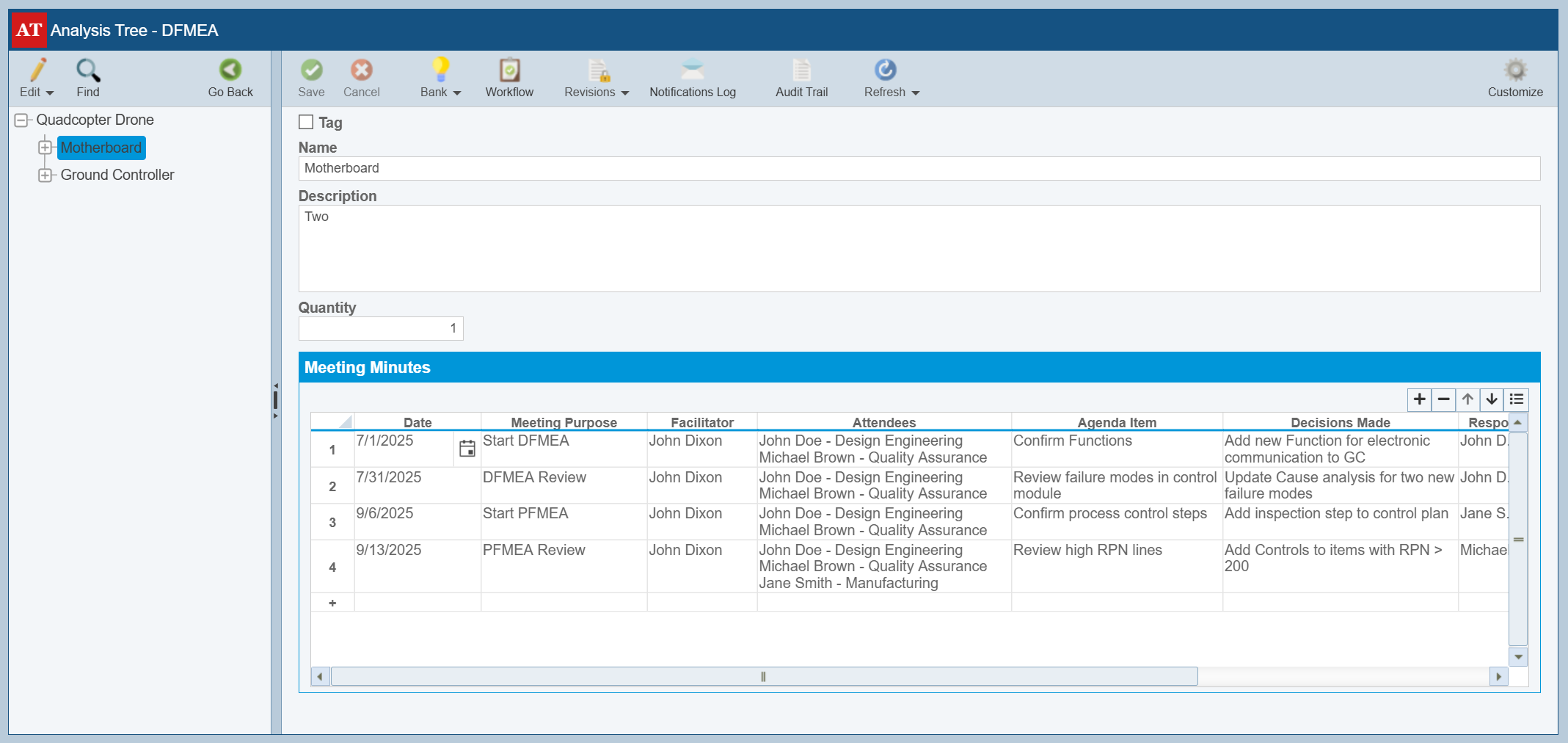Viewport: 1568px width, 743px height.
Task: Open the Audit Trail icon
Action: coord(801,70)
